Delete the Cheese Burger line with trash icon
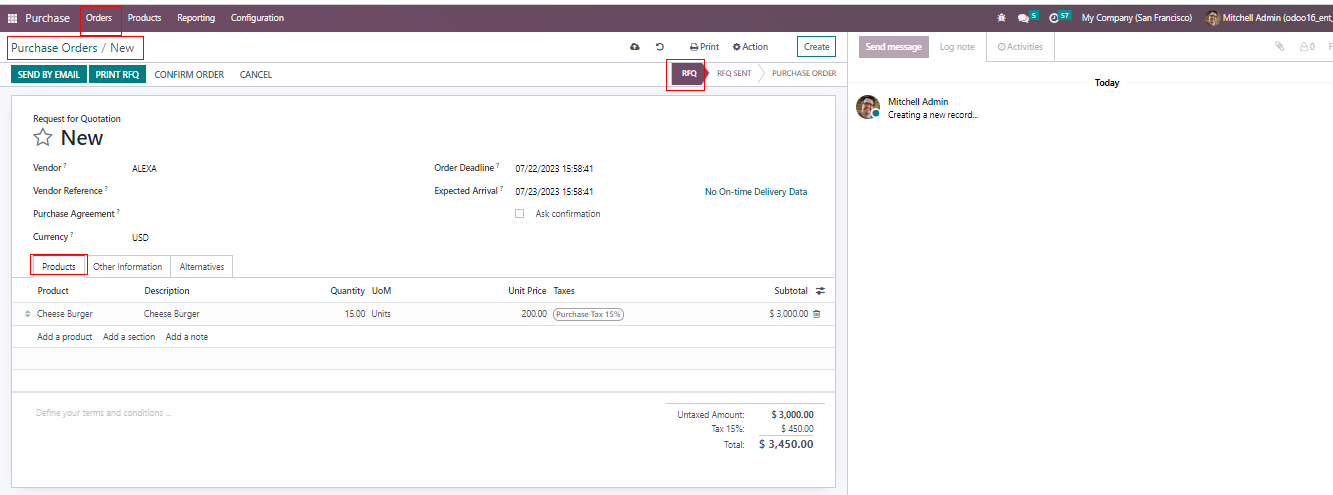 [x=816, y=314]
